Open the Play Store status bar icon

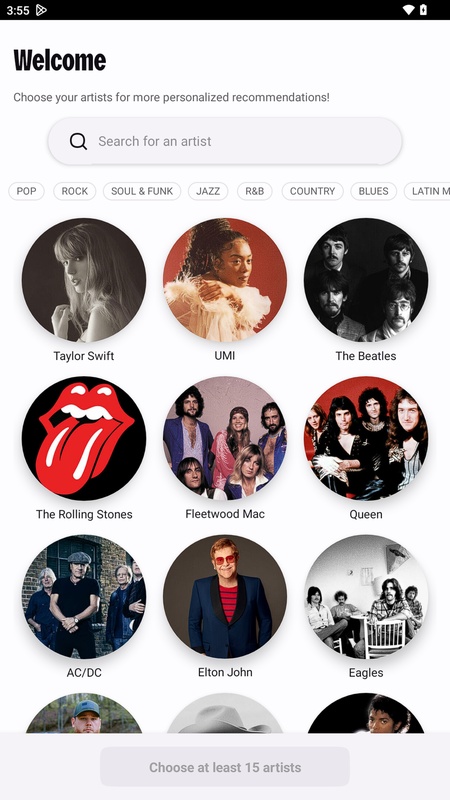click(41, 10)
